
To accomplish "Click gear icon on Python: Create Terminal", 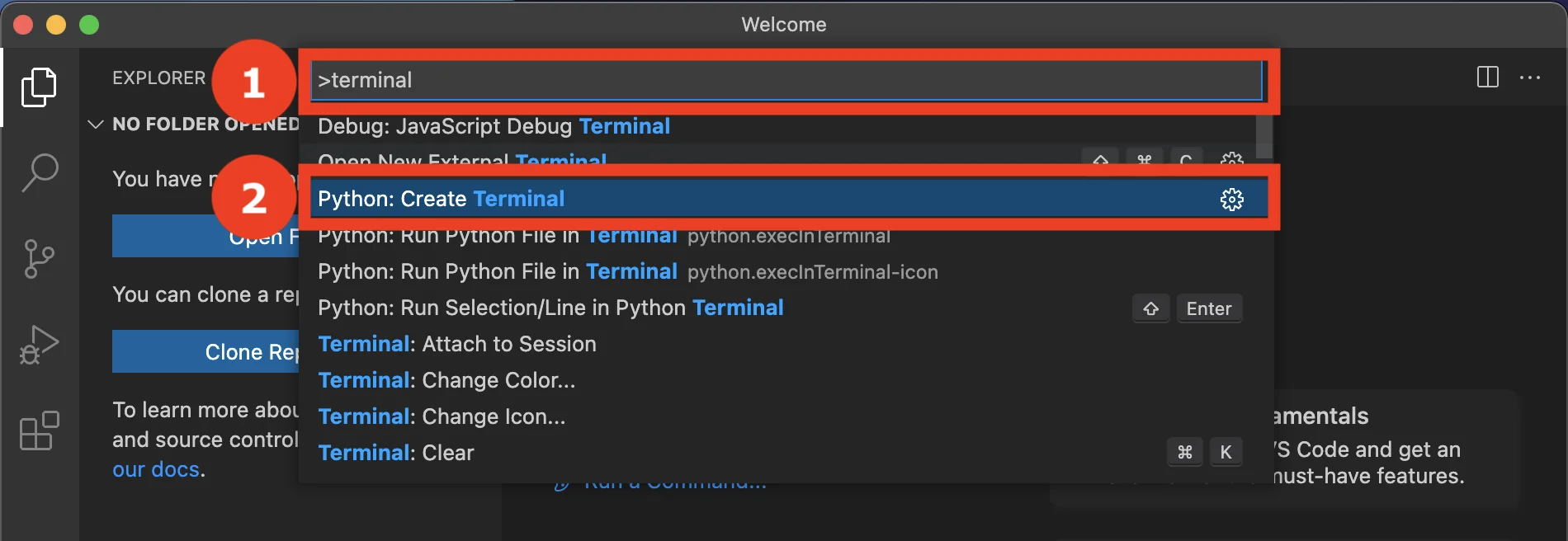I will click(1231, 200).
